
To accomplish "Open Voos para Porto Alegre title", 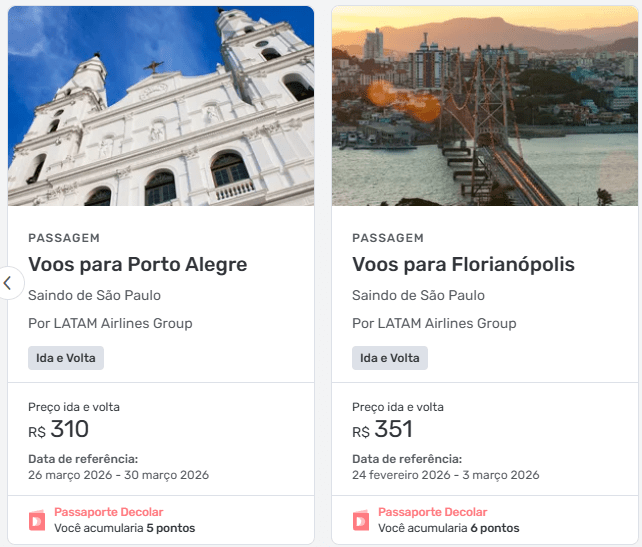I will click(138, 265).
